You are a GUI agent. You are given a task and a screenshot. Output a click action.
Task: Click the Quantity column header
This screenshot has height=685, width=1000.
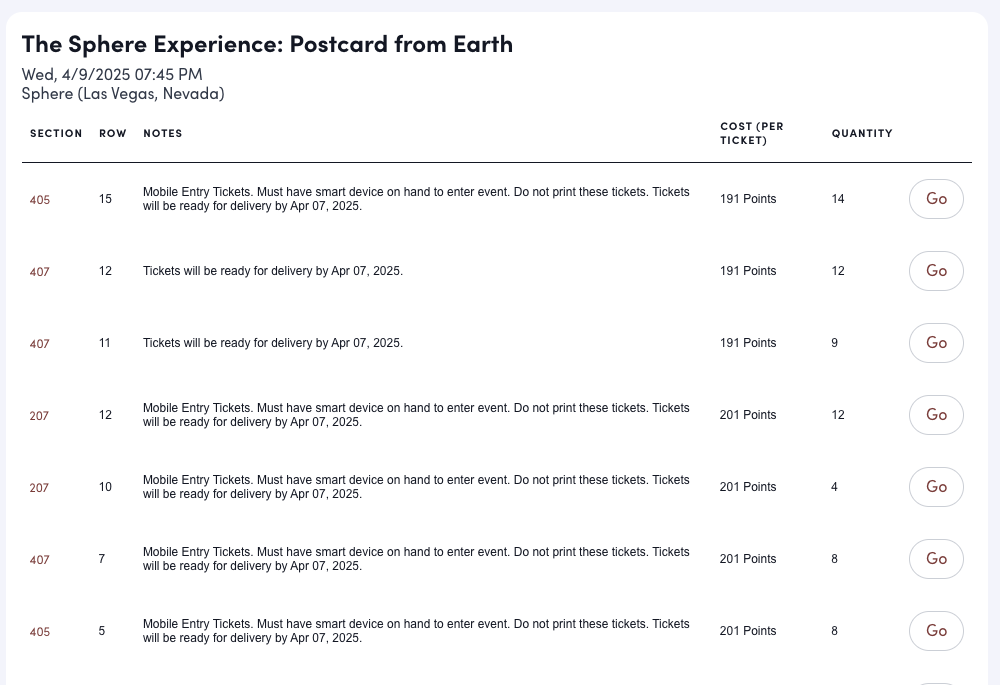click(x=862, y=133)
